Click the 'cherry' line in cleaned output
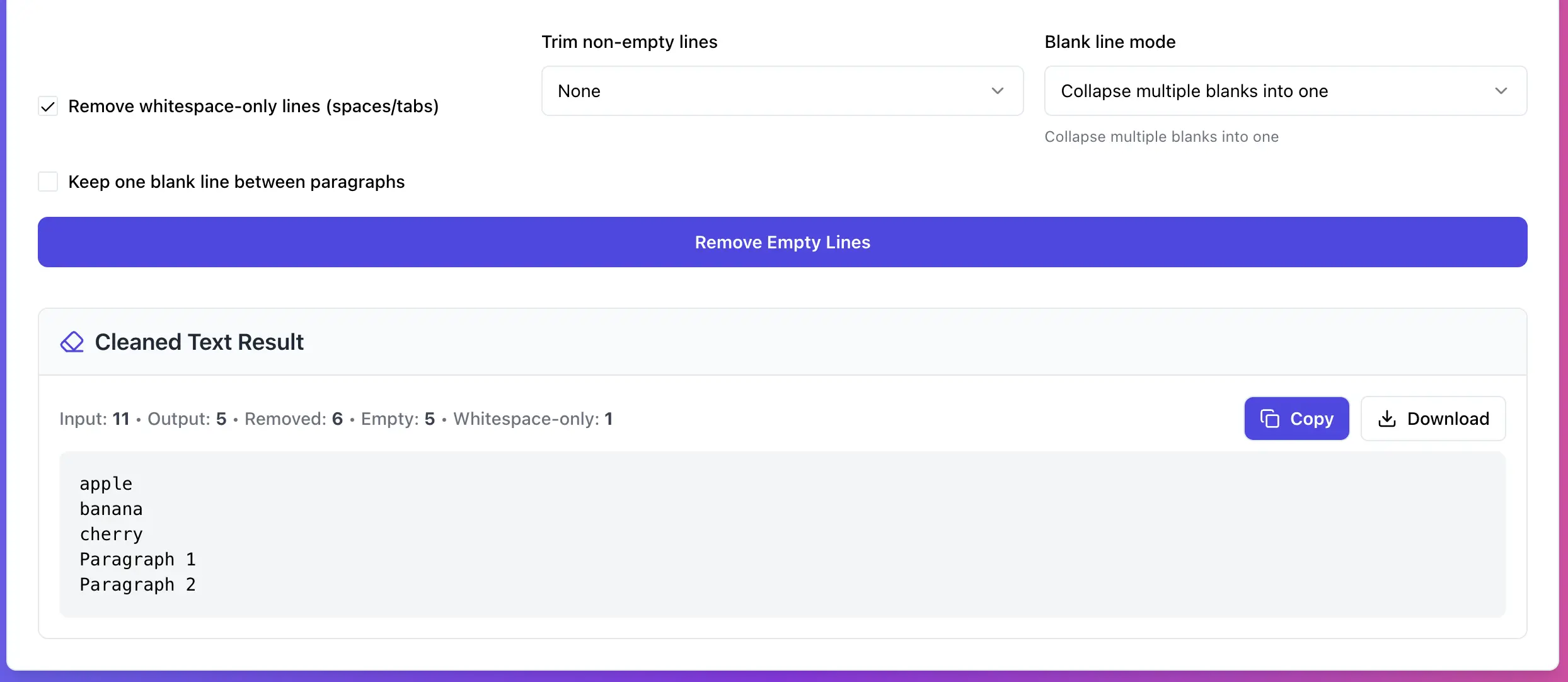 point(111,534)
